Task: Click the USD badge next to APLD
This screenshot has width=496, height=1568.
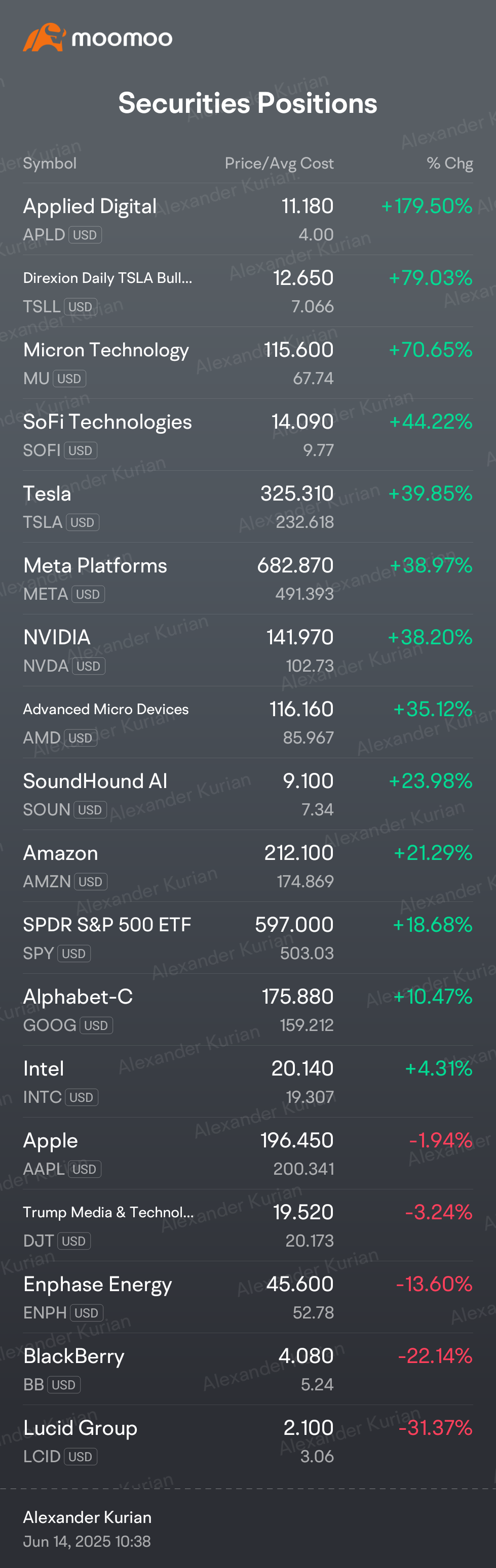Action: [85, 235]
